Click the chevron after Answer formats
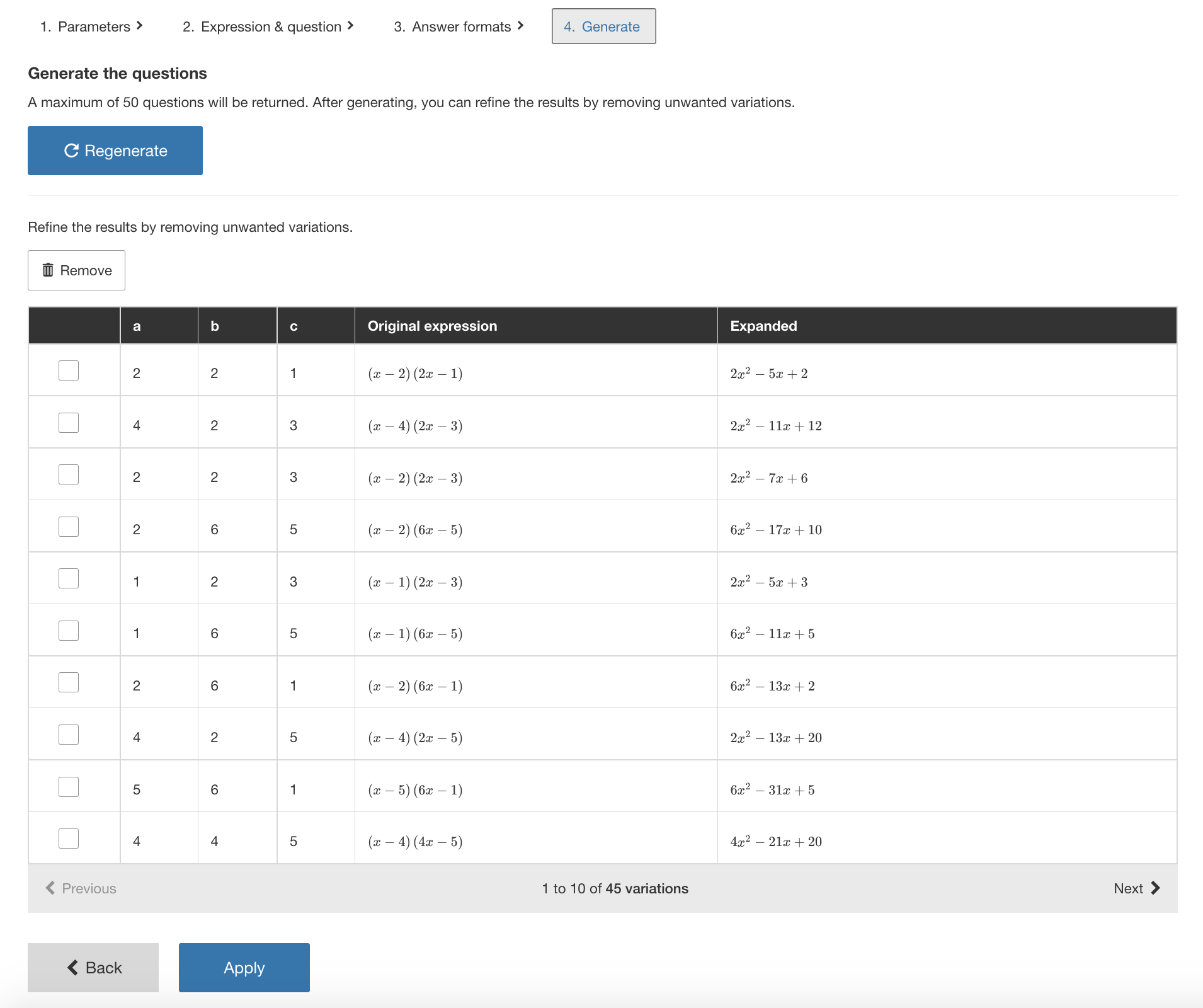This screenshot has width=1203, height=1008. [521, 26]
